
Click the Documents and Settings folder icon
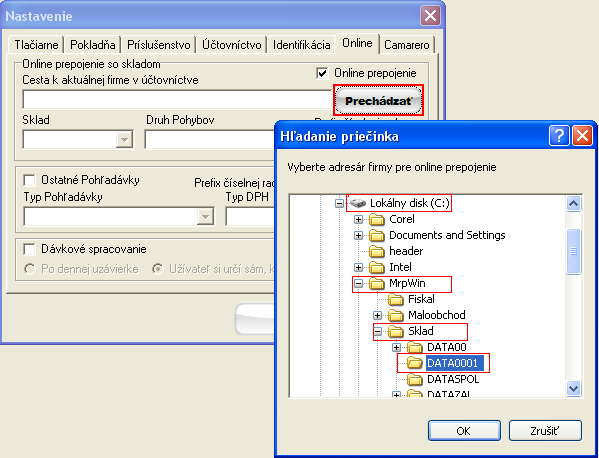377,236
